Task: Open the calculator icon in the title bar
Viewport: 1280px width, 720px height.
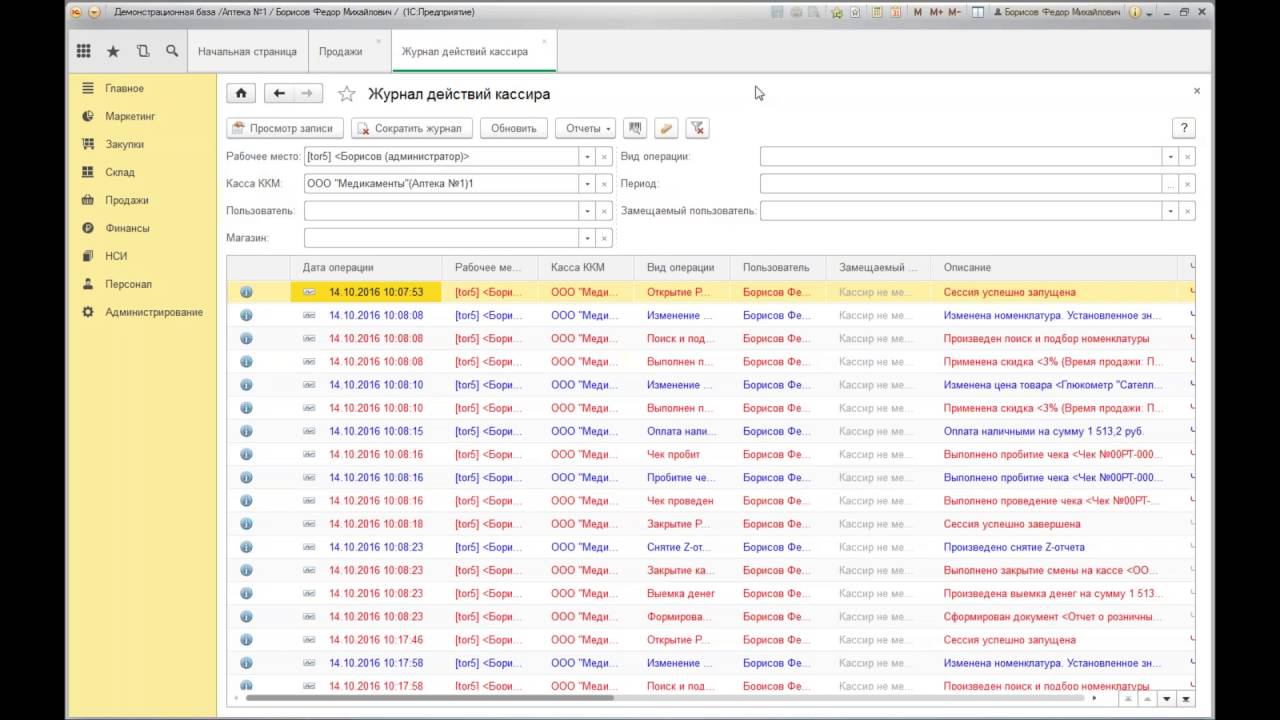Action: tap(877, 12)
